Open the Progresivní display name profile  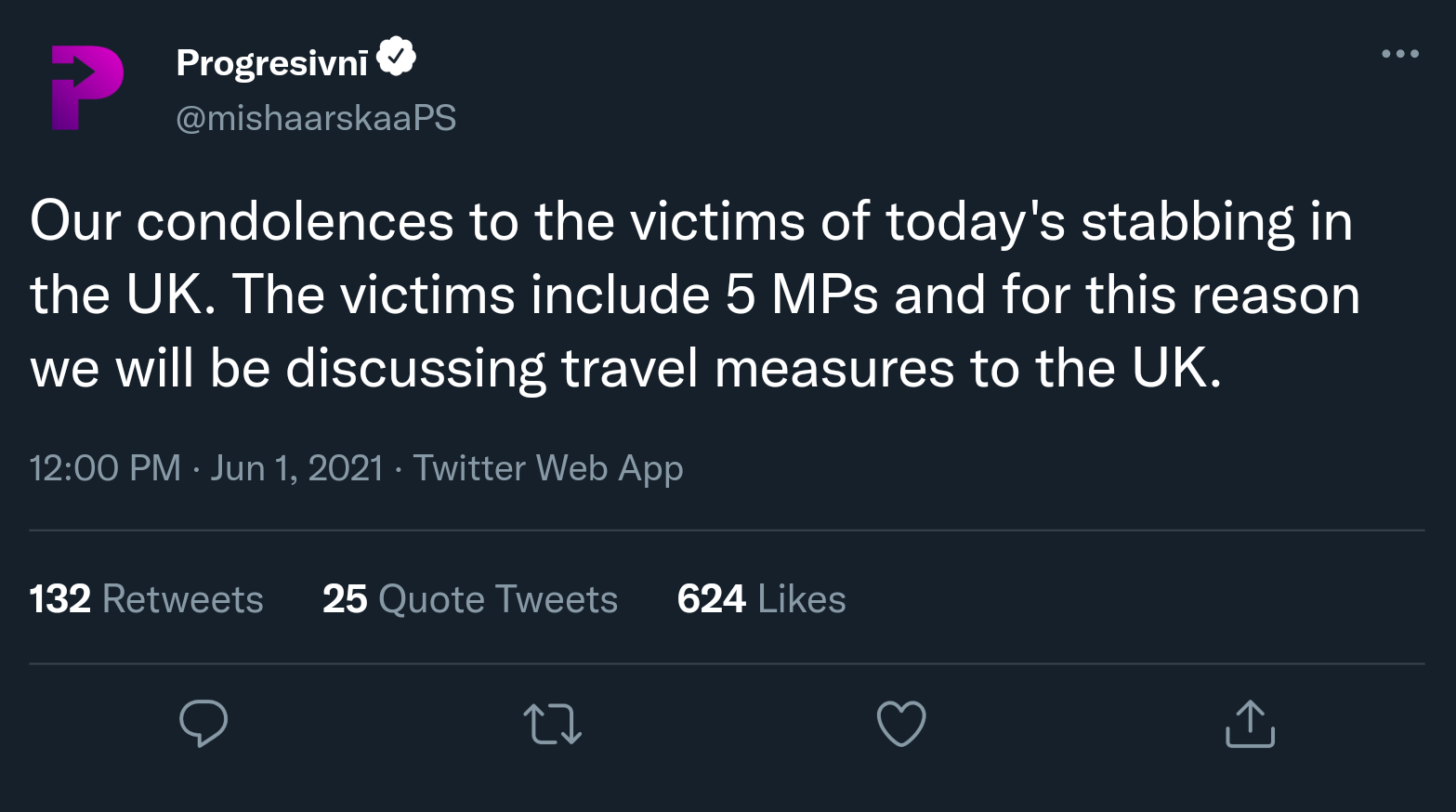click(x=272, y=63)
